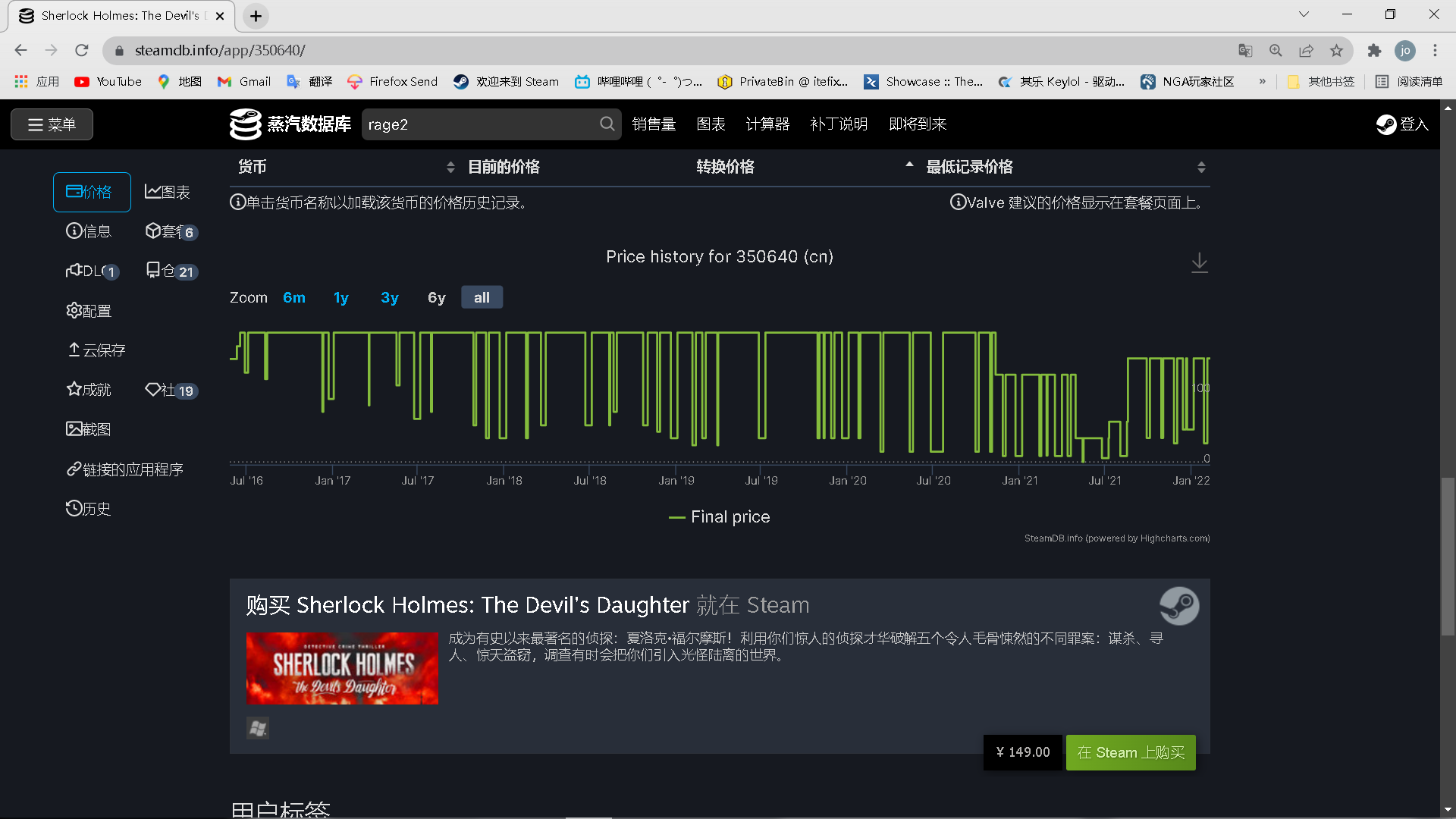The image size is (1456, 819).
Task: Switch to the 图表 sidebar tab
Action: 168,192
